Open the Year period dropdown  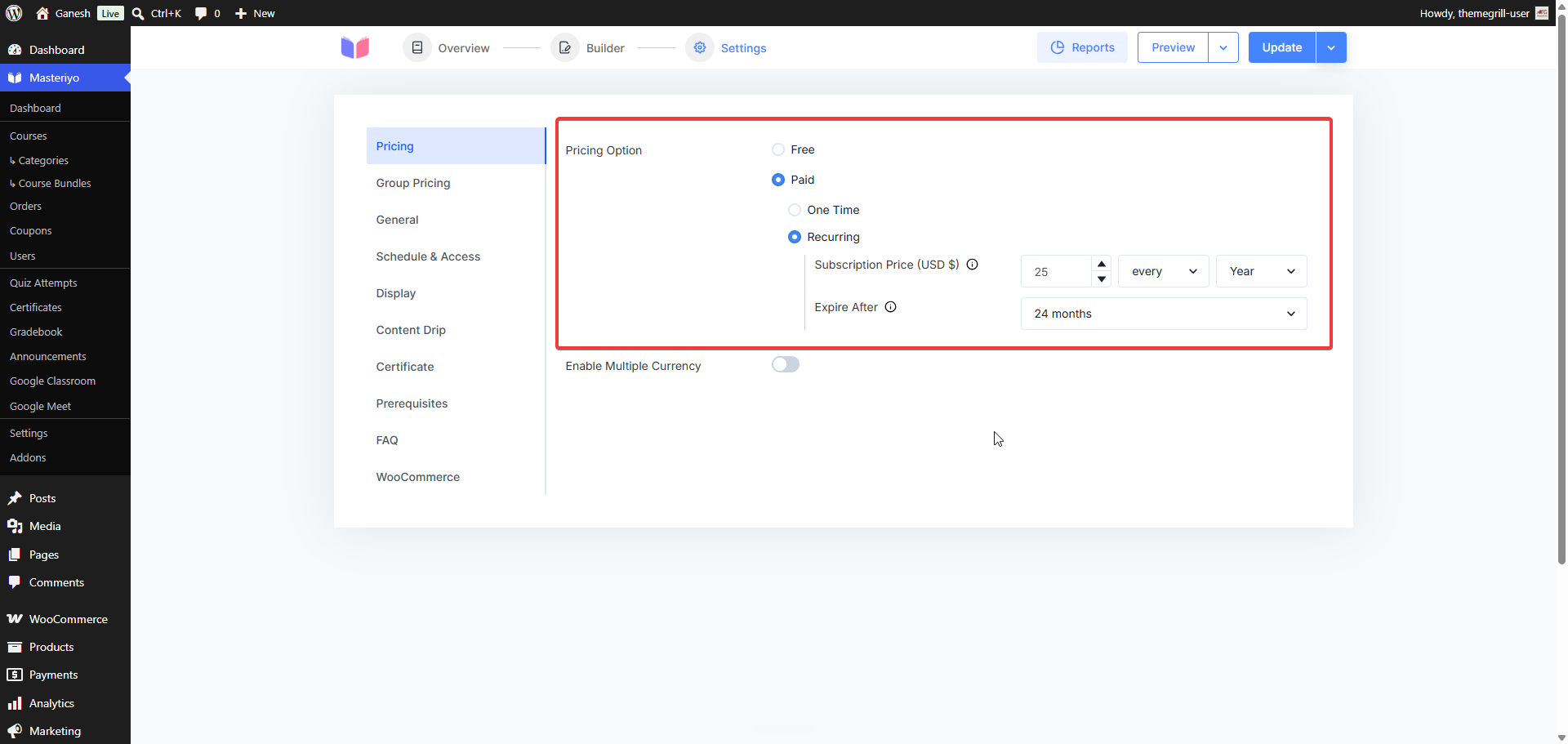pyautogui.click(x=1262, y=271)
